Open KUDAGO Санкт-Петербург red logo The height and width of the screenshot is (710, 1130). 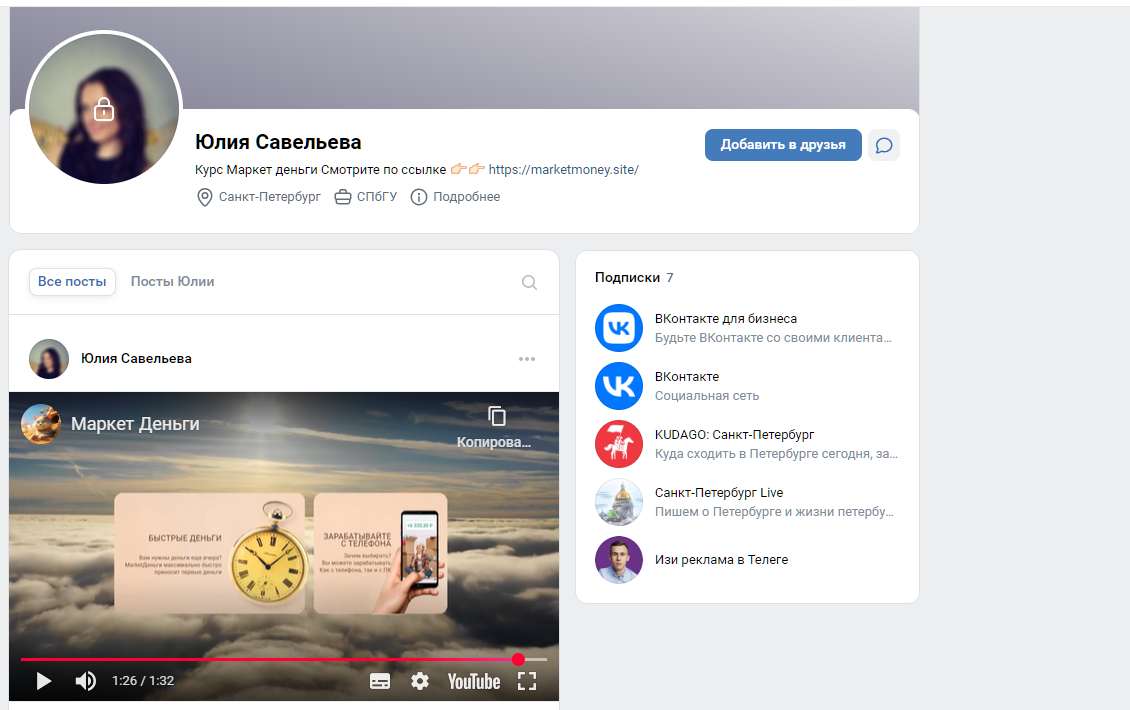[618, 444]
